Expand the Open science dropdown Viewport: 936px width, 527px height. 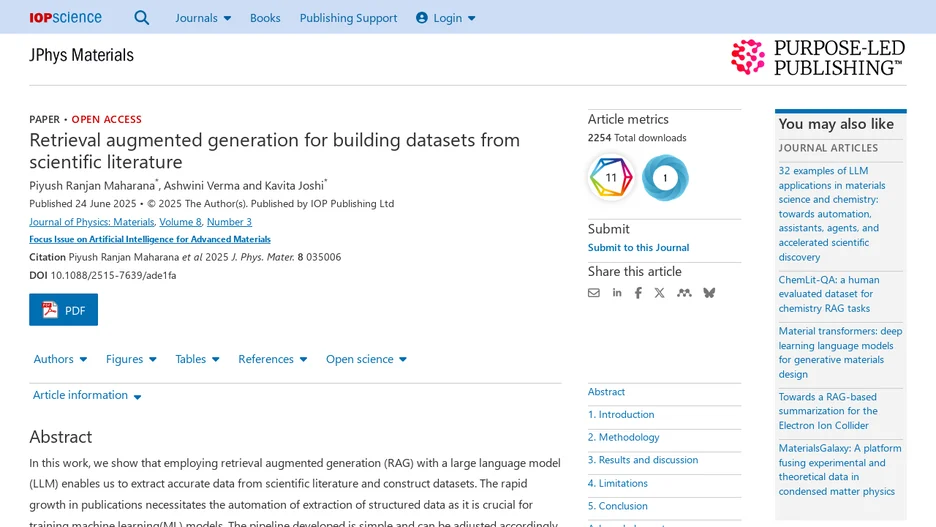point(367,359)
